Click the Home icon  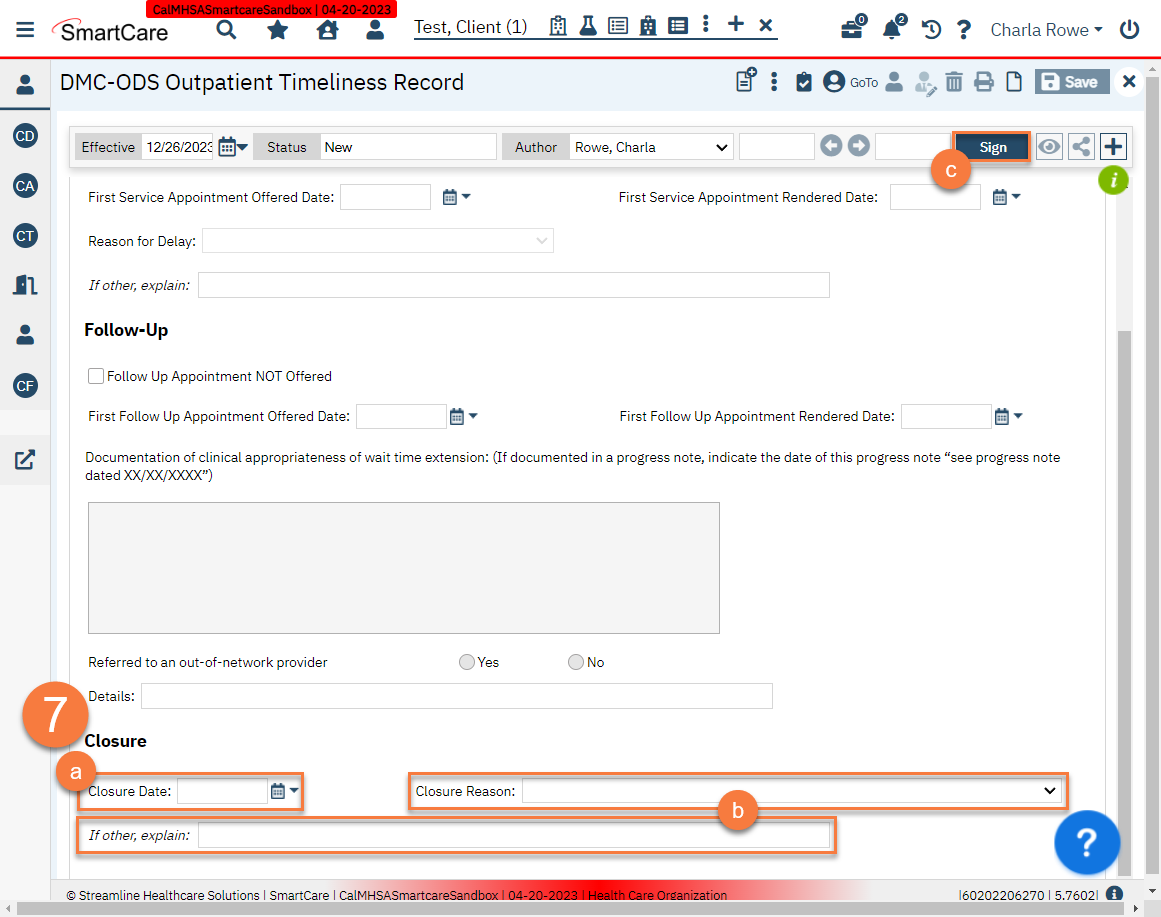tap(326, 29)
